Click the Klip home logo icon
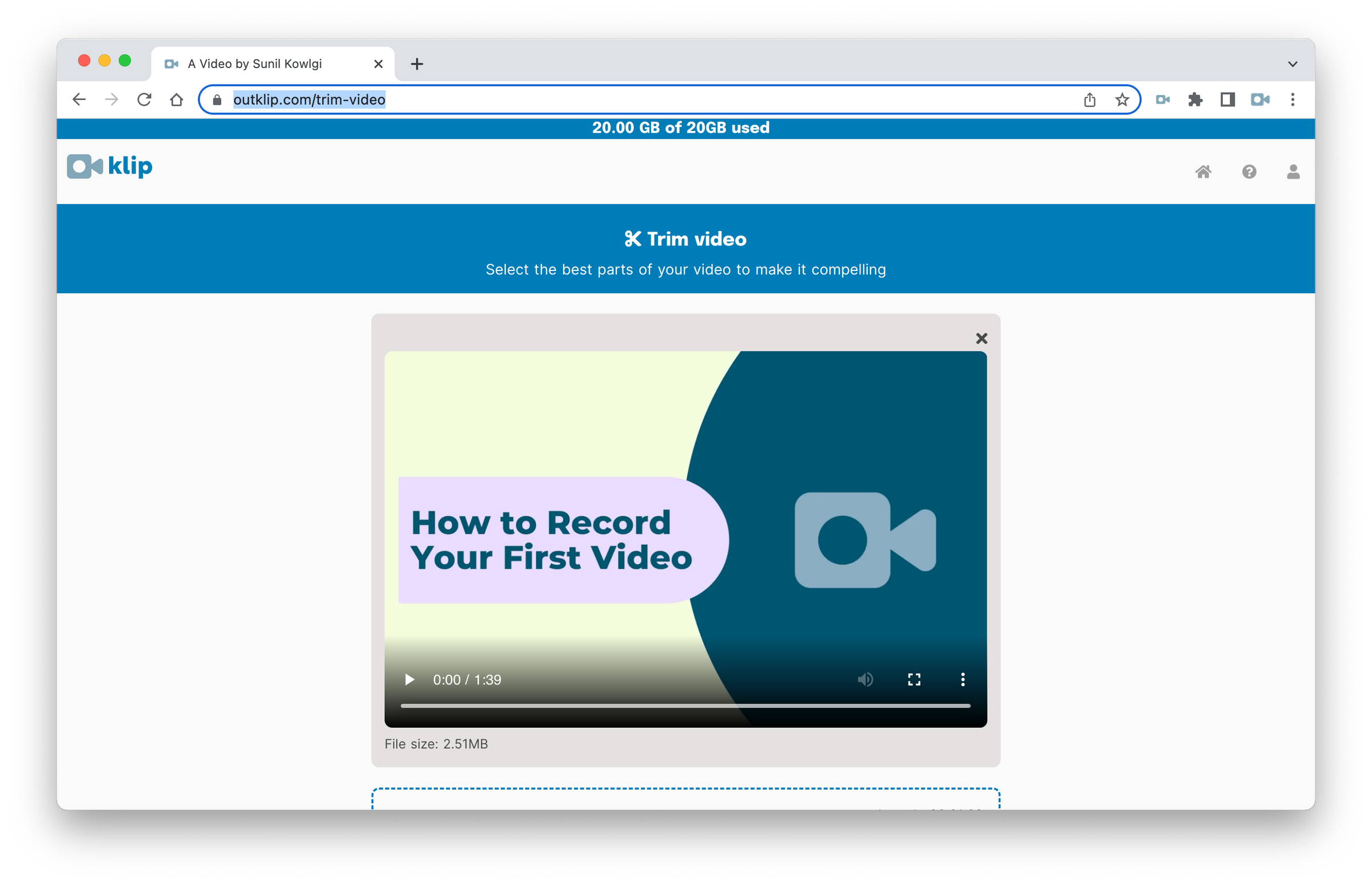 112,167
